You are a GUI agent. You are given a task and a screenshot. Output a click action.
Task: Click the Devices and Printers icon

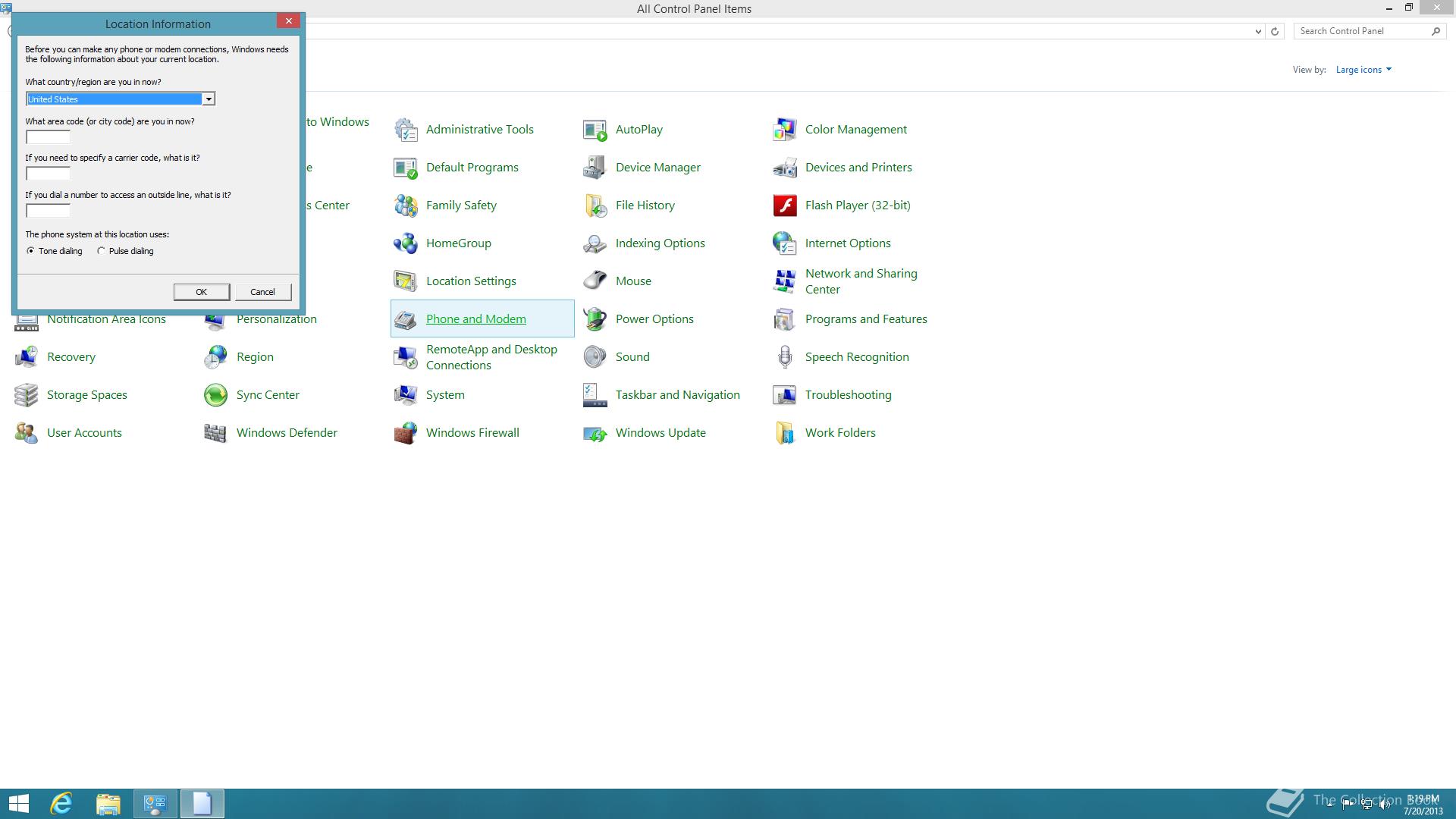[x=785, y=168]
